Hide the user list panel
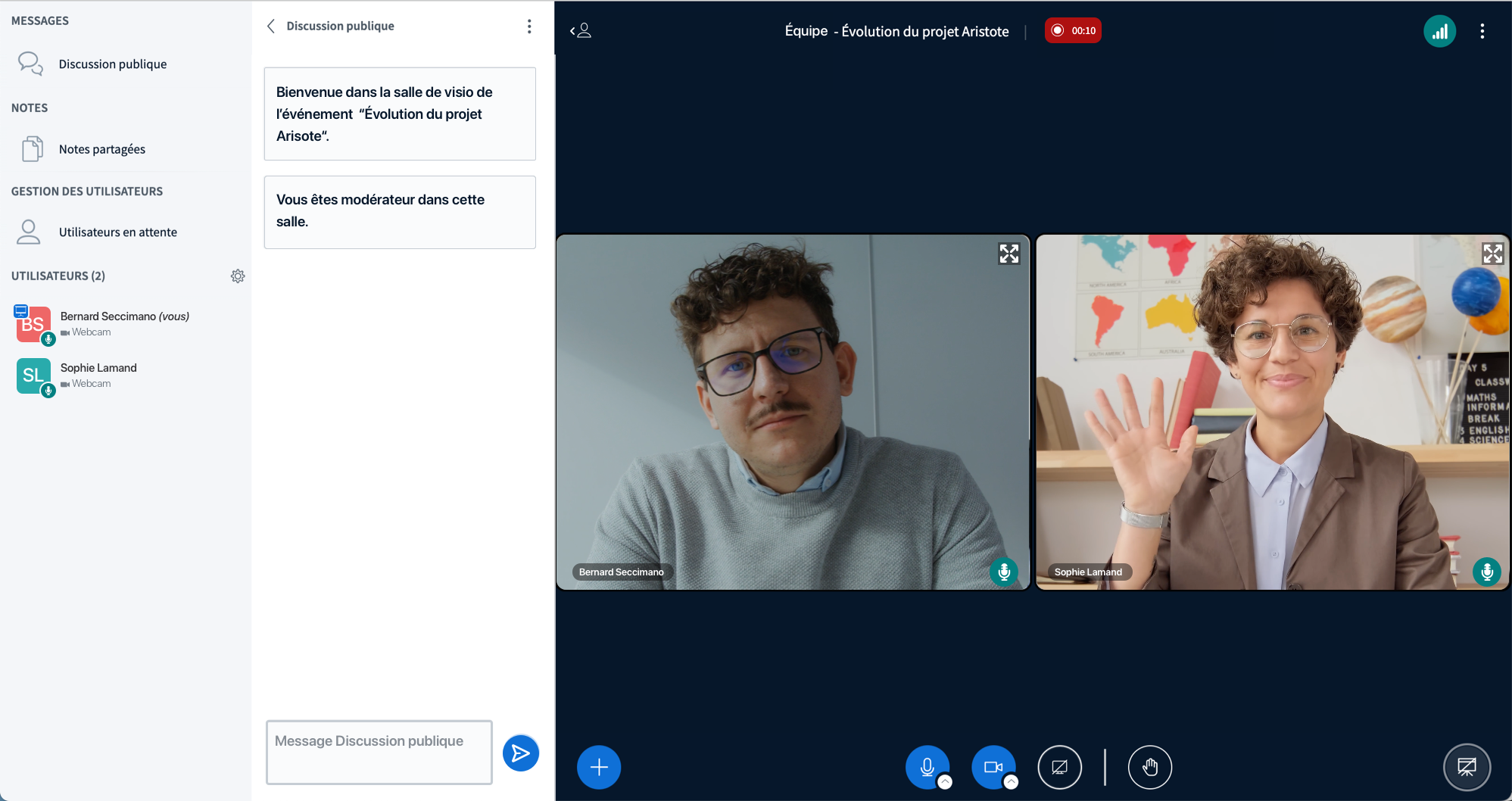Image resolution: width=1512 pixels, height=801 pixels. [580, 31]
